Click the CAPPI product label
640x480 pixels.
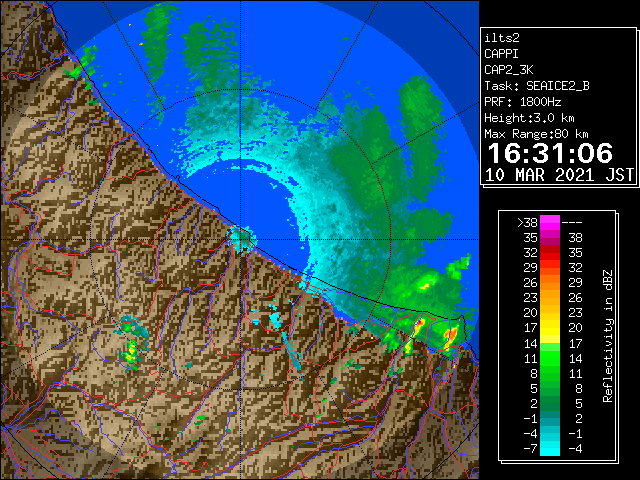(501, 54)
